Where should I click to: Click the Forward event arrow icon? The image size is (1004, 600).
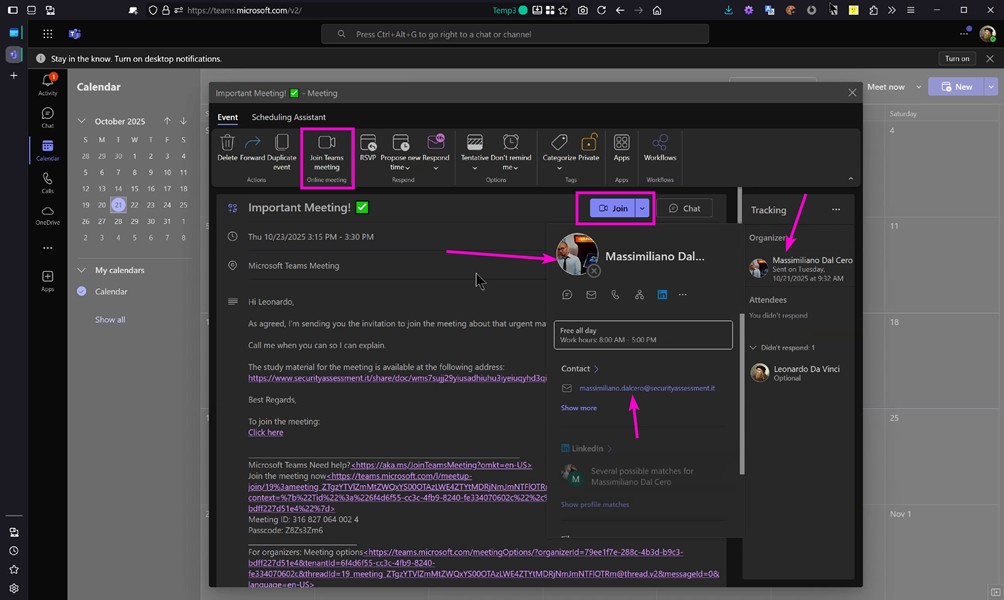253,144
